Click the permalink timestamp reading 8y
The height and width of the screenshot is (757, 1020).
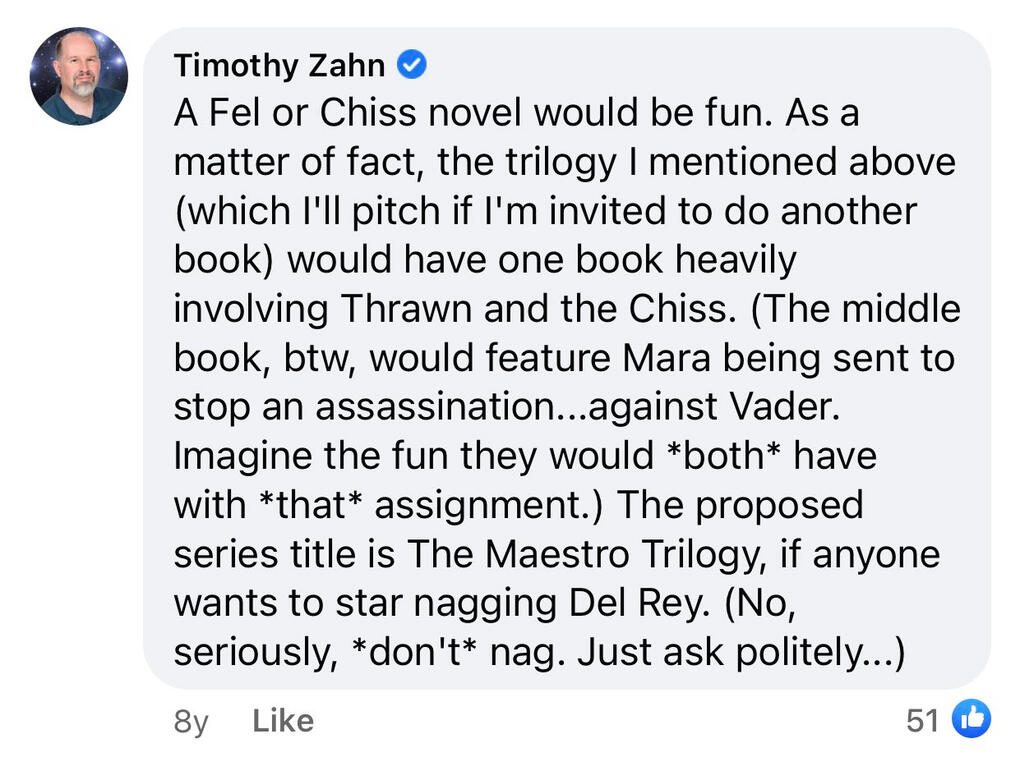pyautogui.click(x=190, y=720)
